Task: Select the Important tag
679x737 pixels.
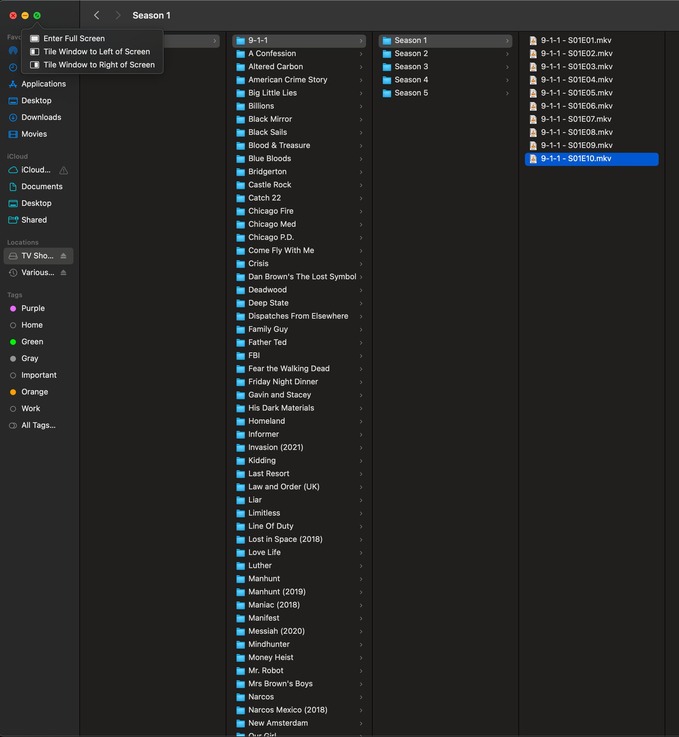Action: click(x=38, y=375)
